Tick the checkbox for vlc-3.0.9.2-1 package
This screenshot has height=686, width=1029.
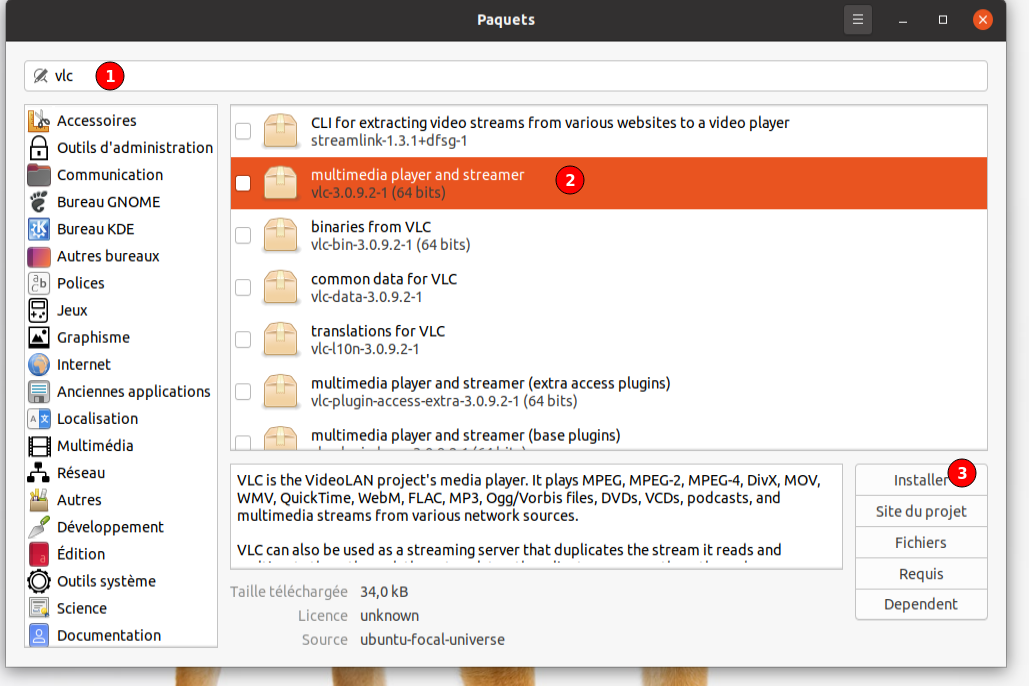[x=243, y=183]
